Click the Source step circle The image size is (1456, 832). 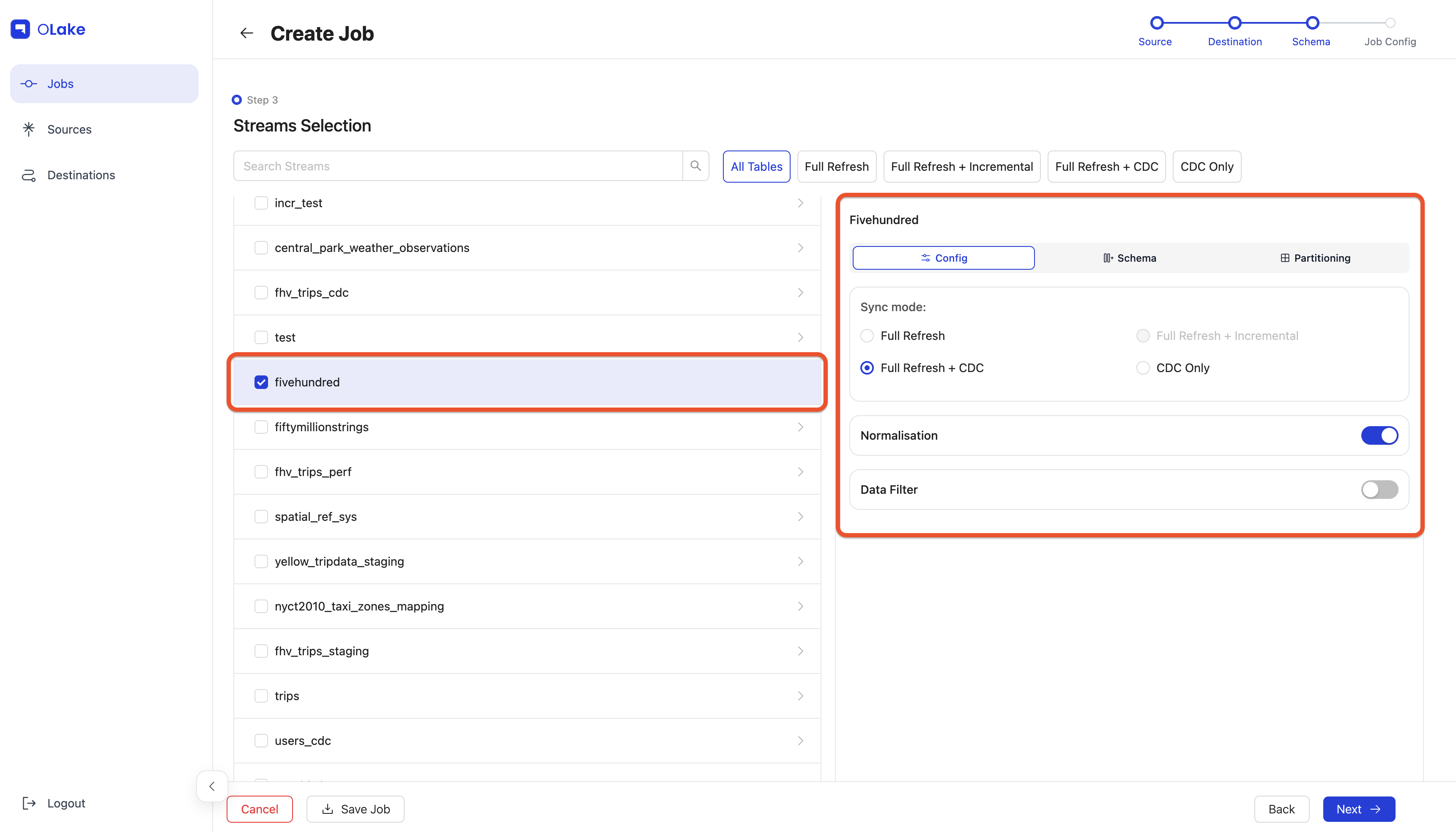tap(1157, 23)
